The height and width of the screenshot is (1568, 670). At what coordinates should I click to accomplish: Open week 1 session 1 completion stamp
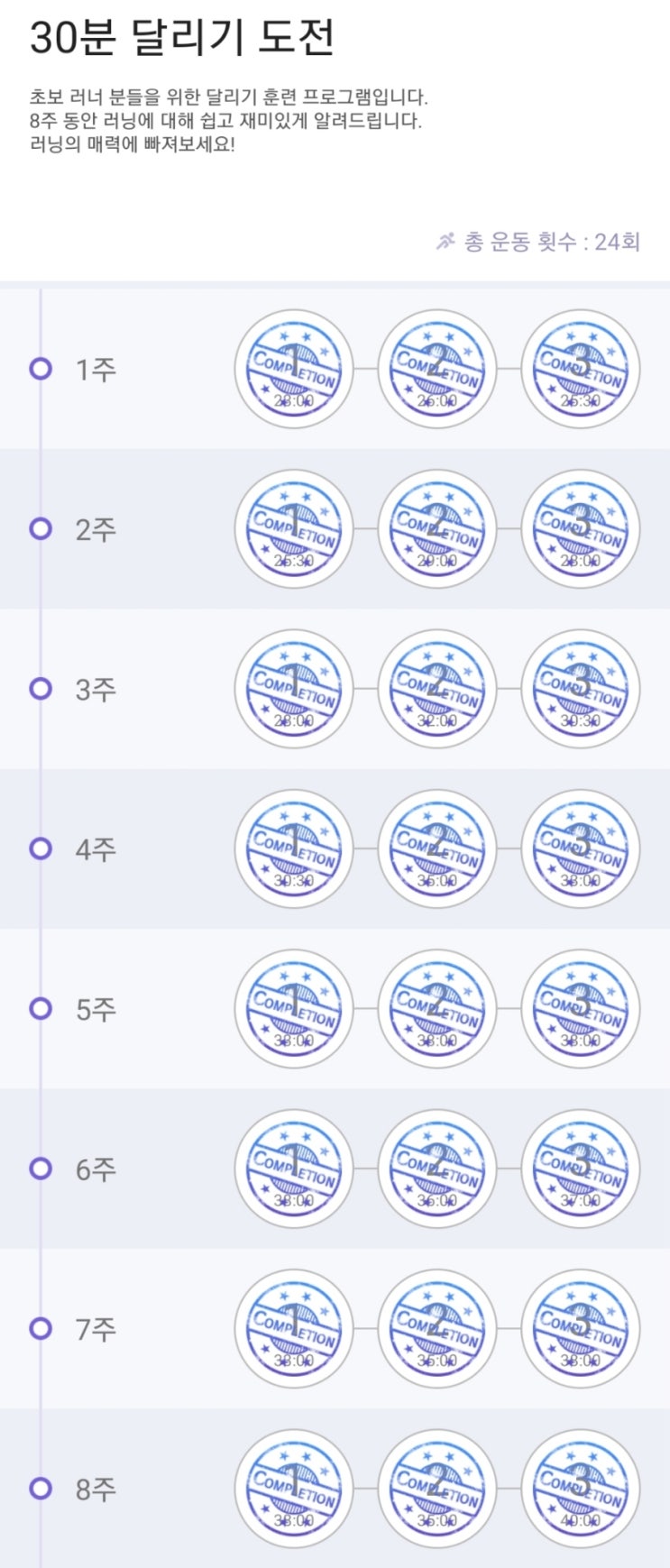click(x=293, y=369)
